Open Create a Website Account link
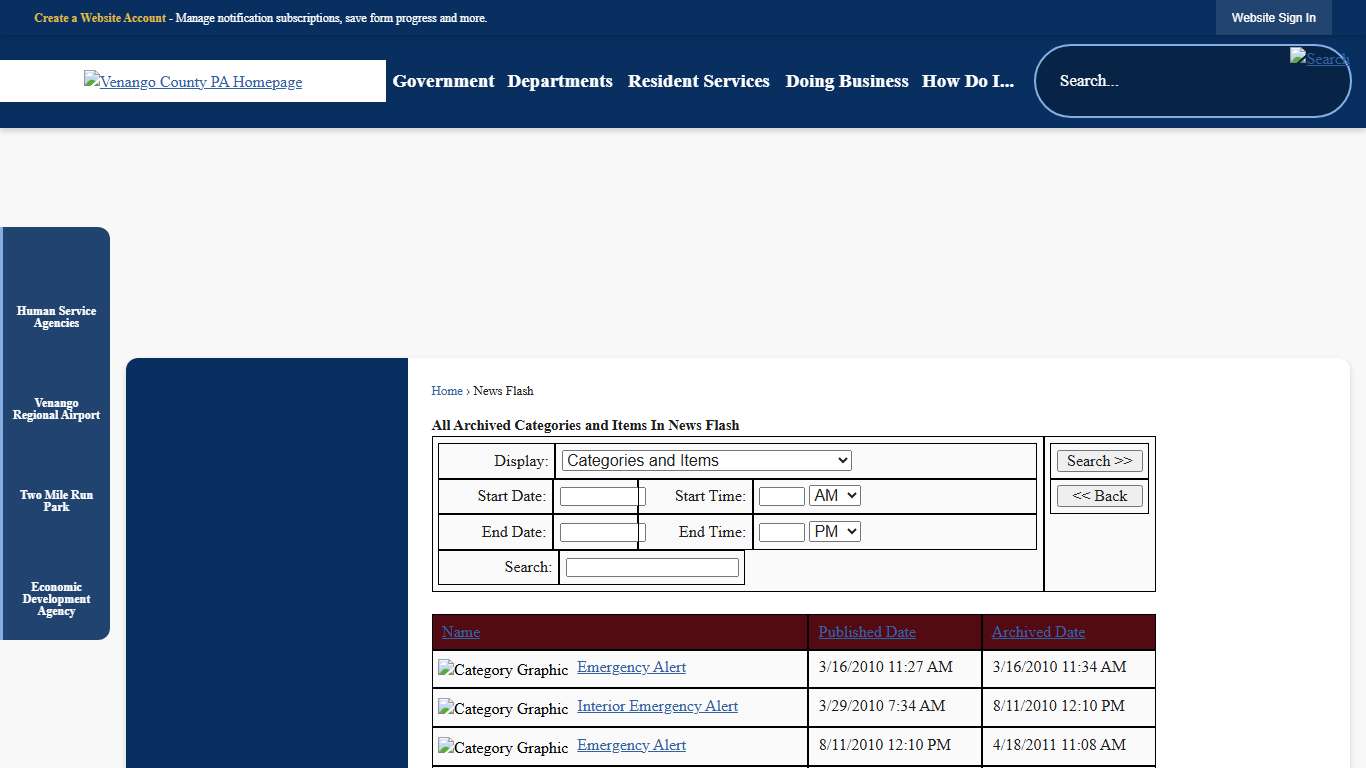The height and width of the screenshot is (768, 1366). 100,18
